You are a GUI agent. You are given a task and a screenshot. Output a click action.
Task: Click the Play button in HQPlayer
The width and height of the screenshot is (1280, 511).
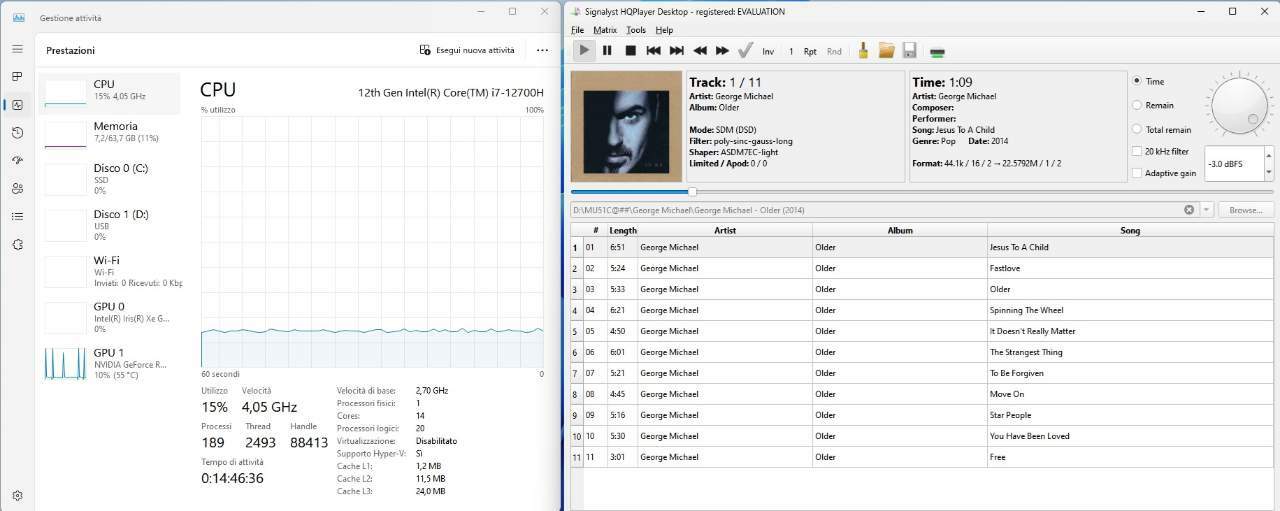click(584, 50)
